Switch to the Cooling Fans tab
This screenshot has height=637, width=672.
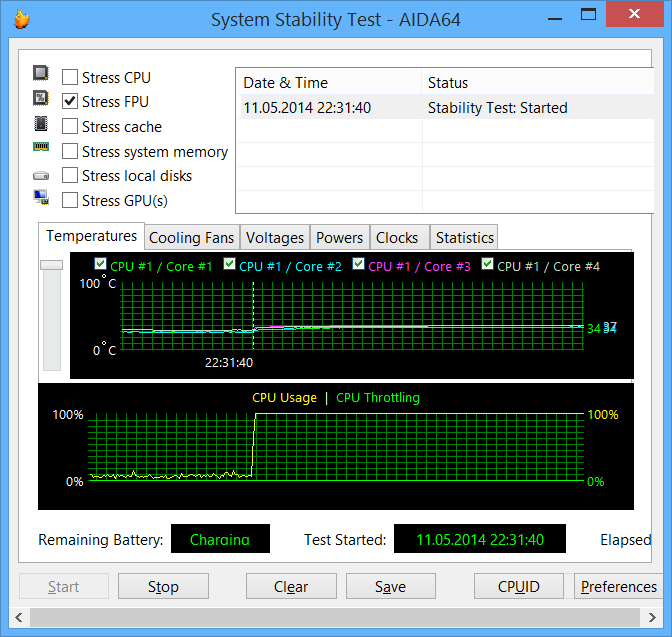pyautogui.click(x=192, y=237)
